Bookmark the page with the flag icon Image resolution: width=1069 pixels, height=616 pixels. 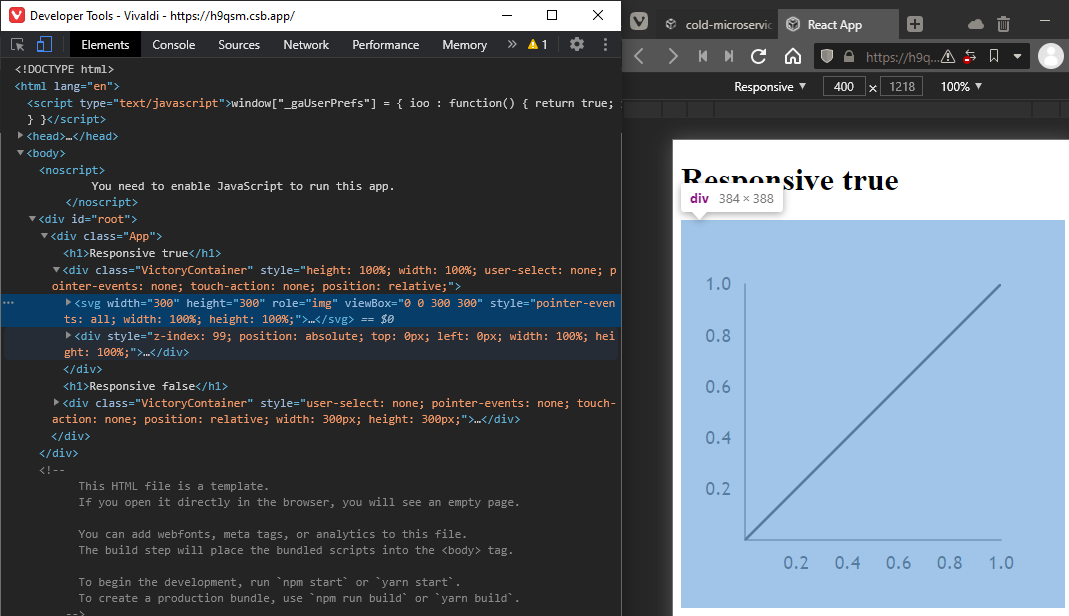[993, 56]
